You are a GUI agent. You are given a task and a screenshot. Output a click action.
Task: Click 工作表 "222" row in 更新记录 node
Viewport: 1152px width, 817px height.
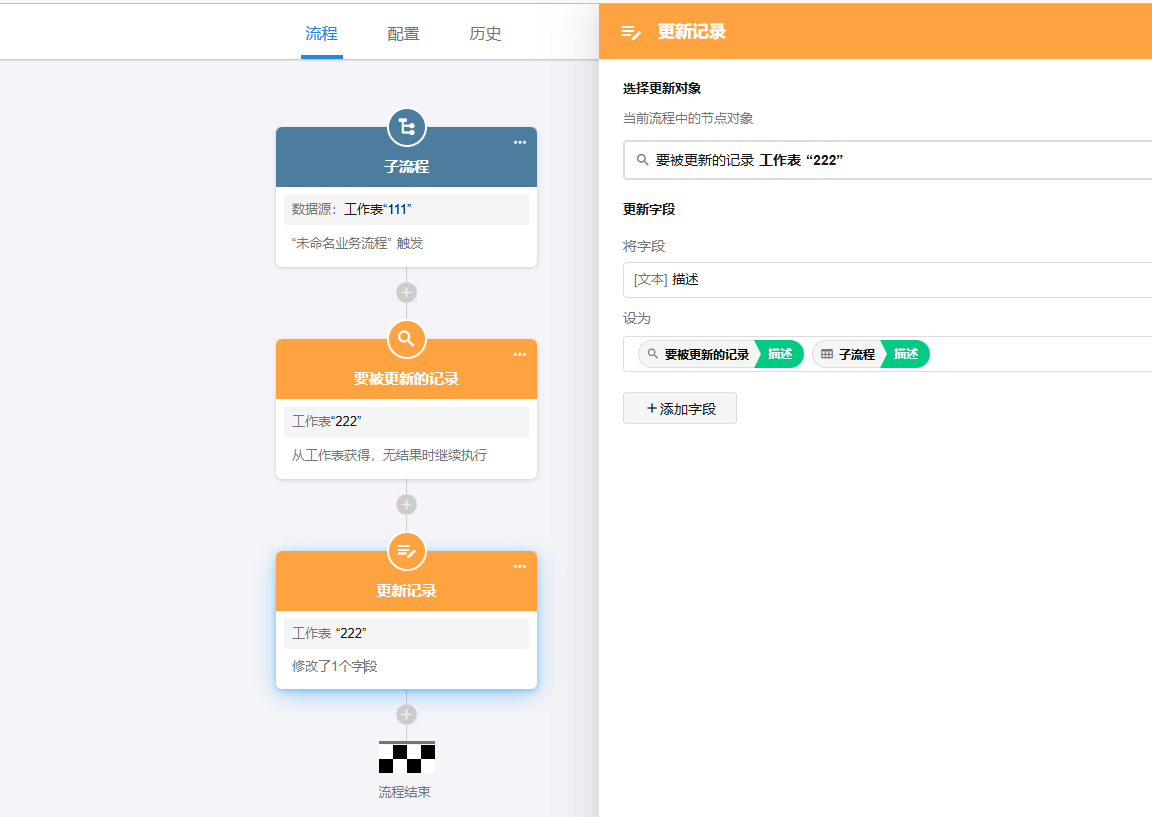tap(406, 633)
